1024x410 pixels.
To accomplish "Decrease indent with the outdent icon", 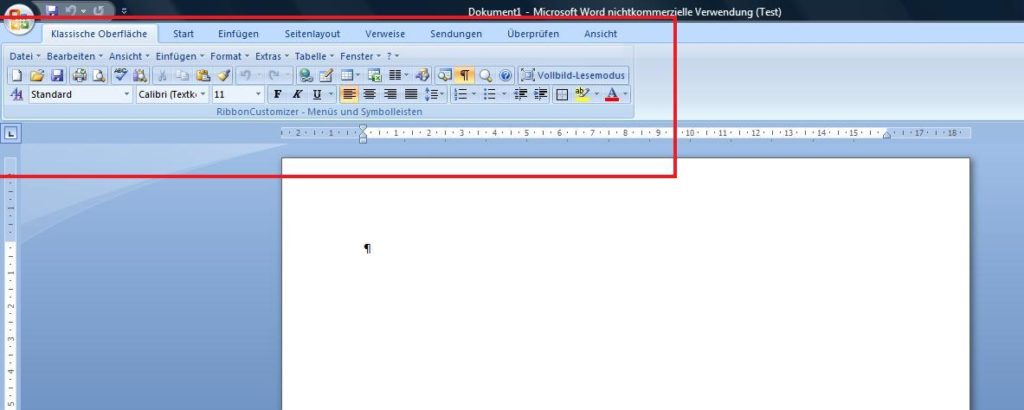I will (x=520, y=95).
